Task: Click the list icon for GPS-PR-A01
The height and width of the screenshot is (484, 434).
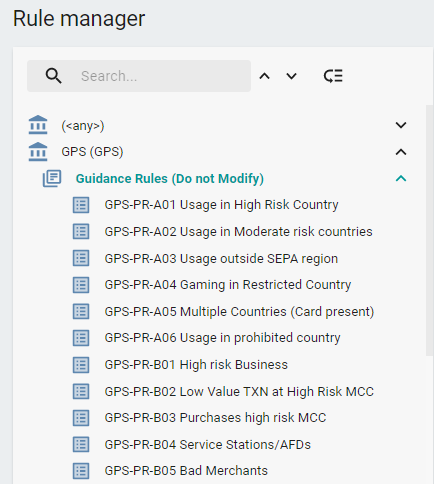Action: point(81,205)
